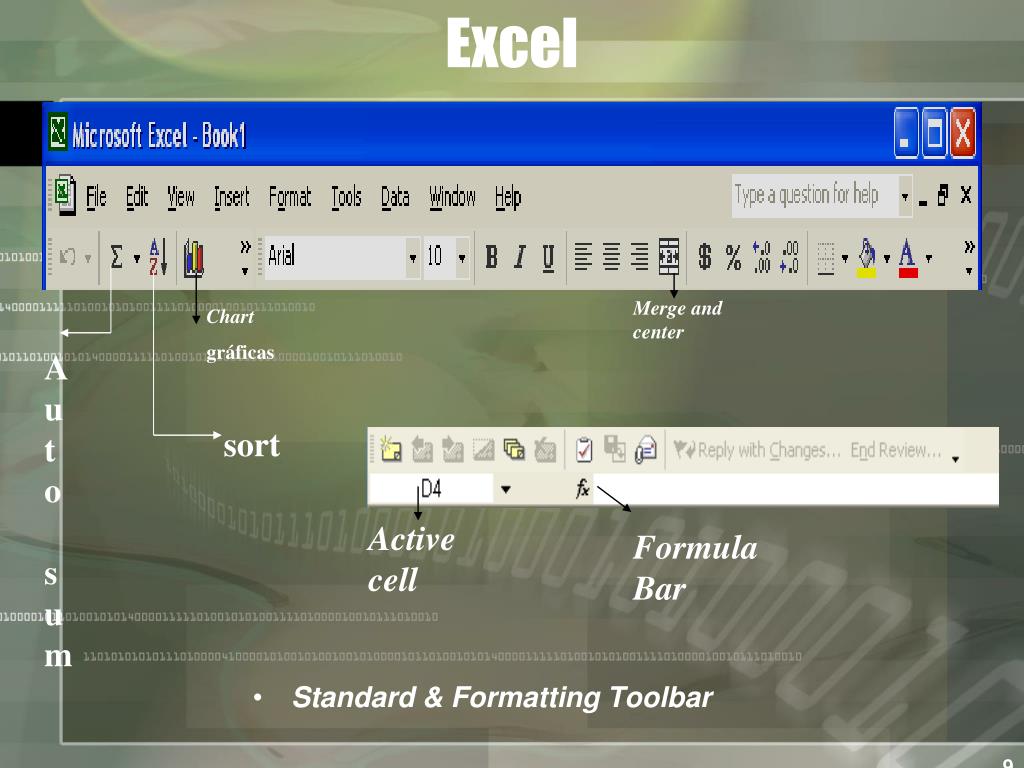Click the Send to Mail Recipient icon

click(646, 449)
